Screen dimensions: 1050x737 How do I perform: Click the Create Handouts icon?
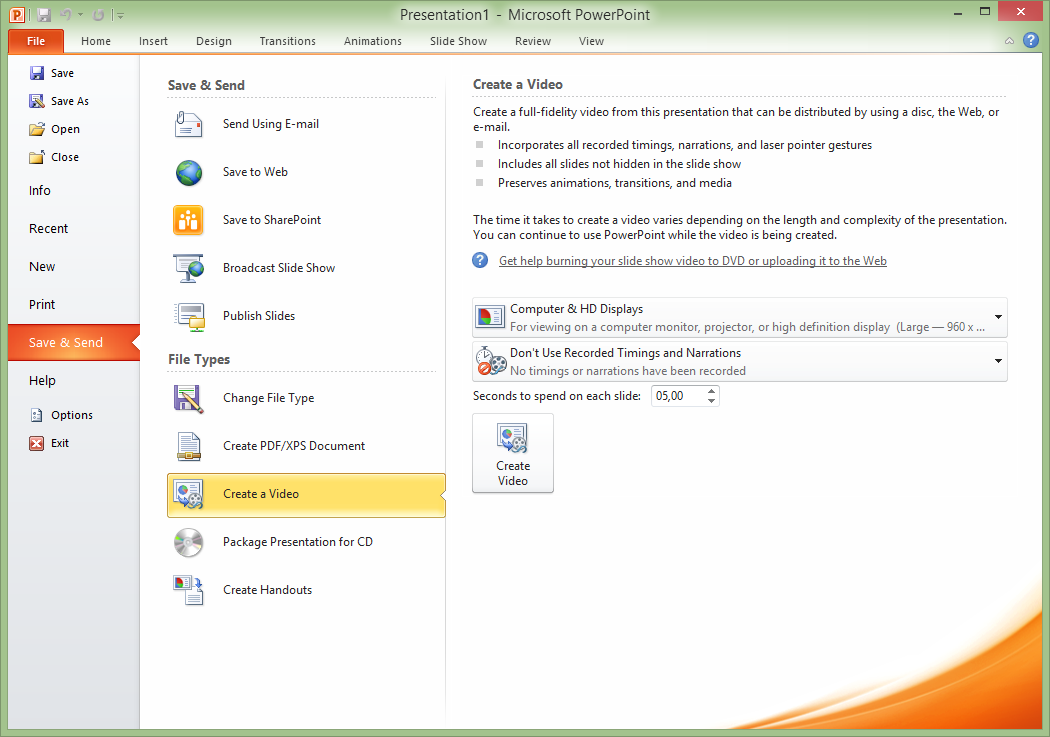tap(188, 590)
